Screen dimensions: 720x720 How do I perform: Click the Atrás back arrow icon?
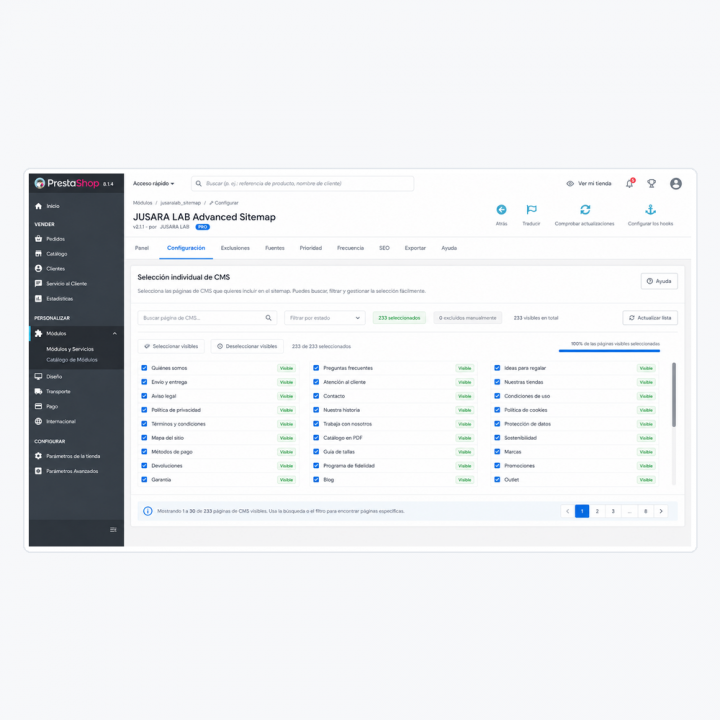[501, 210]
